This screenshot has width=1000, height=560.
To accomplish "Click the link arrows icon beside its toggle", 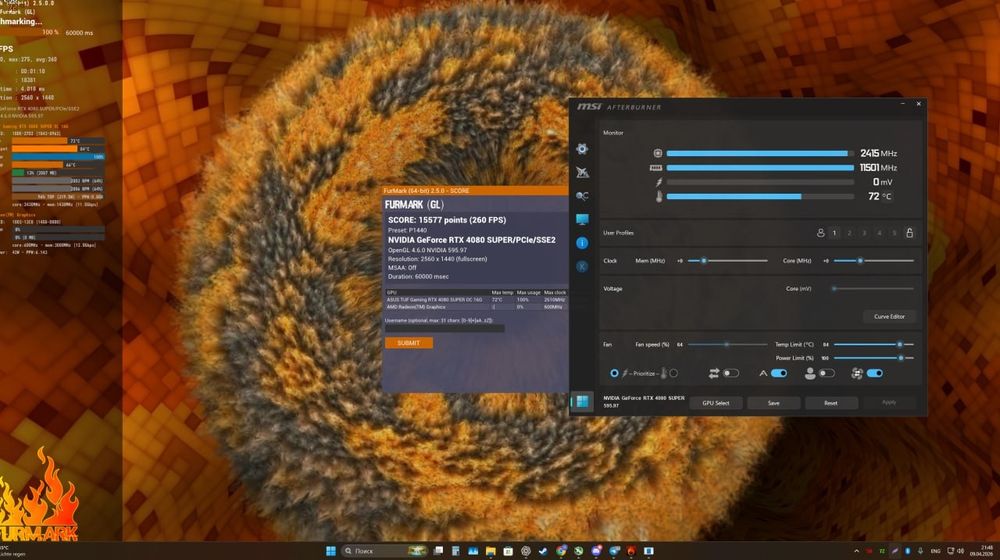I will coord(714,373).
